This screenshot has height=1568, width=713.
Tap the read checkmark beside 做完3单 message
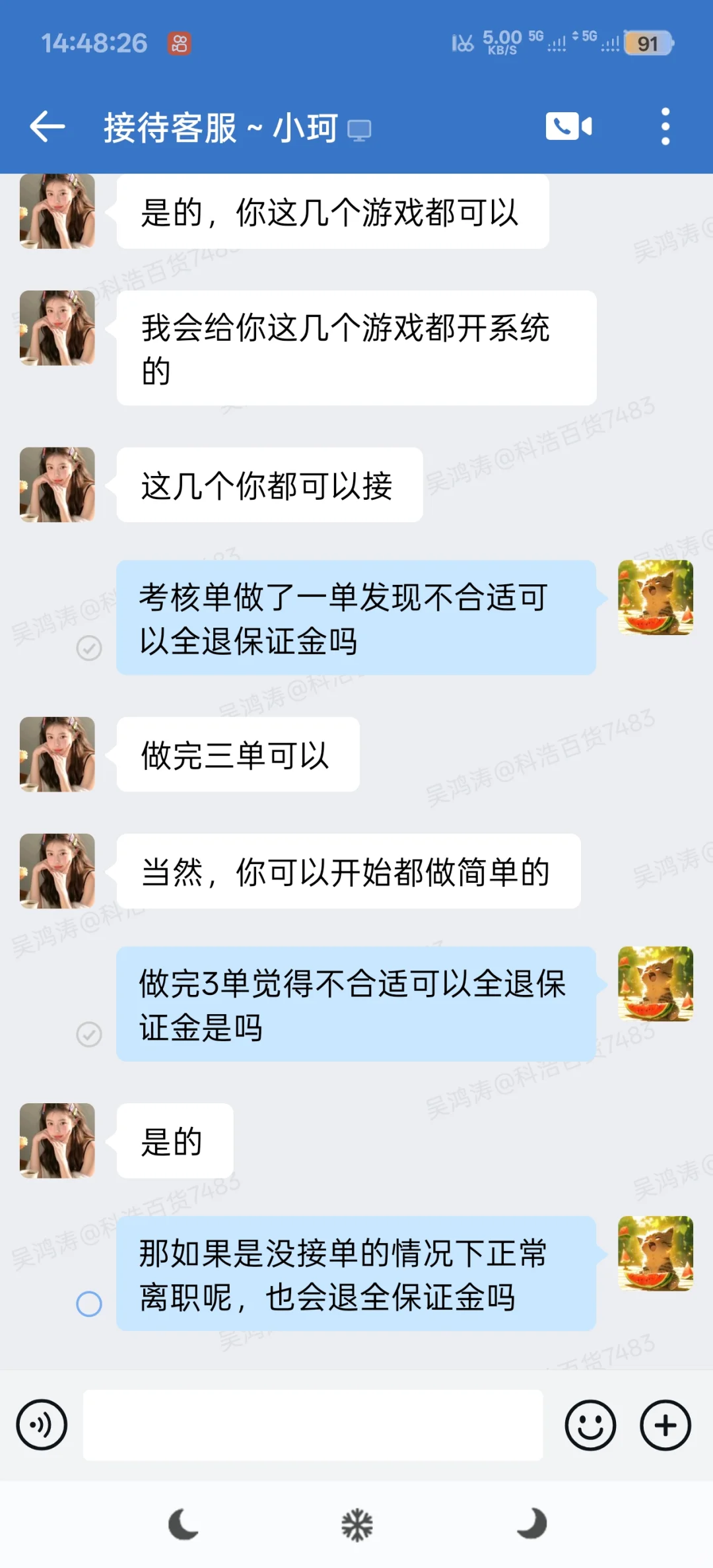(89, 1035)
